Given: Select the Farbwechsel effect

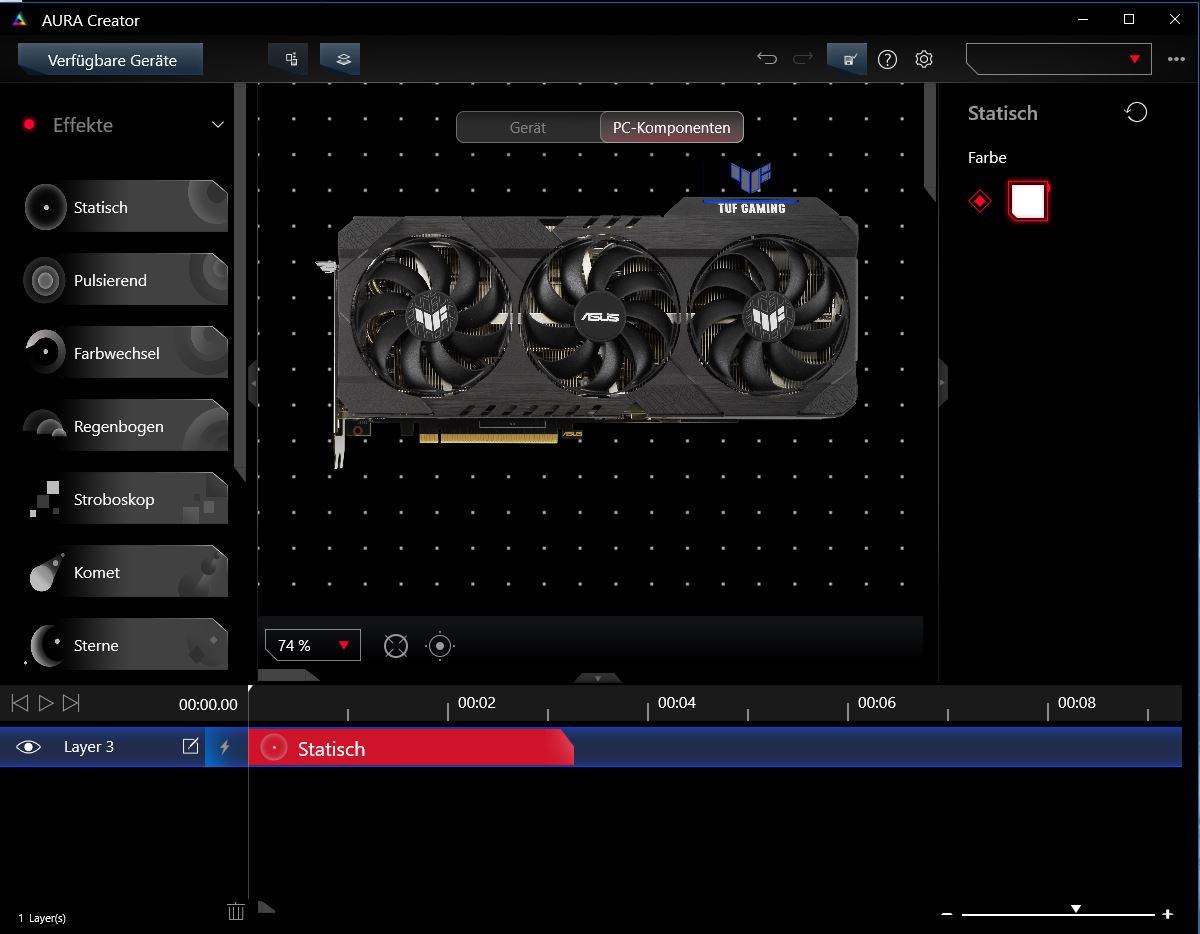Looking at the screenshot, I should tap(126, 353).
